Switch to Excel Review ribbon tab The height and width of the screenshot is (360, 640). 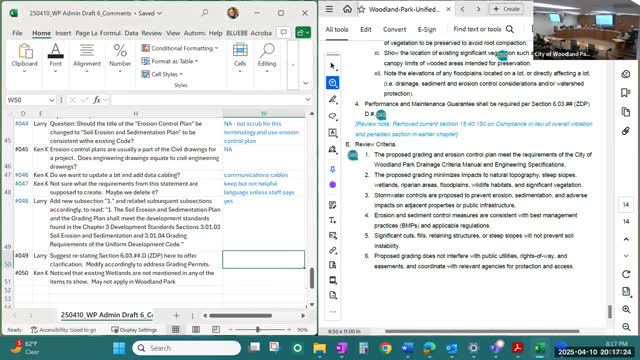point(151,33)
